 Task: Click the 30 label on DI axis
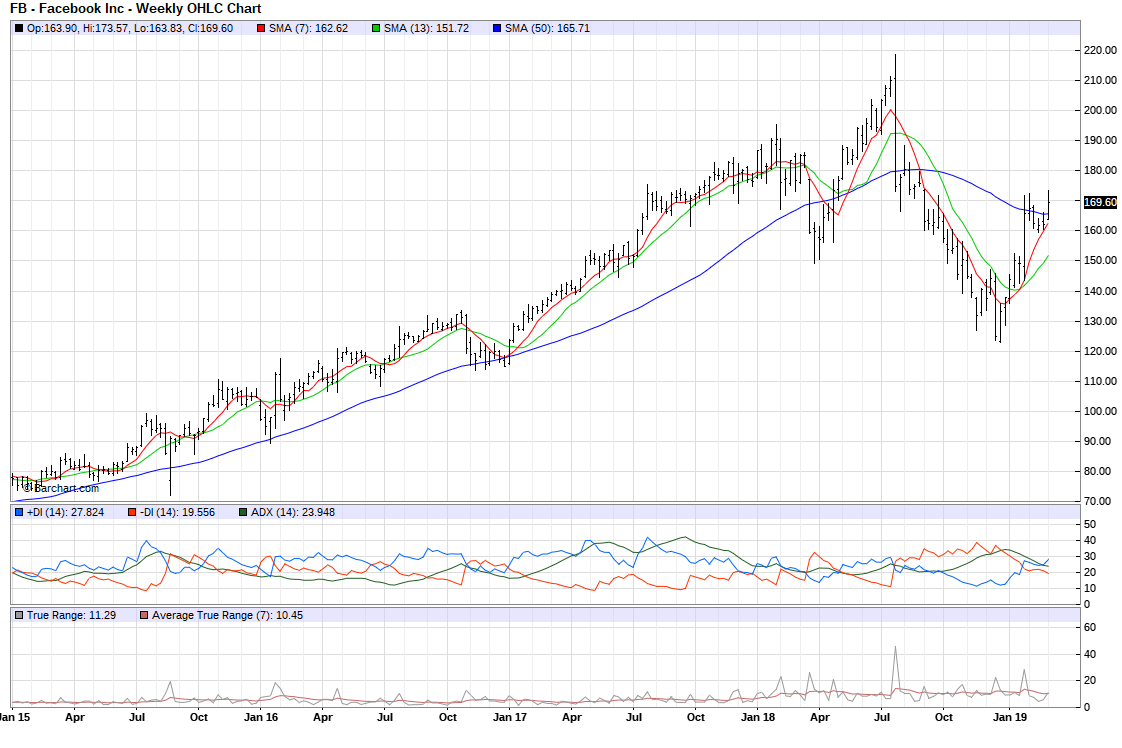point(1090,557)
